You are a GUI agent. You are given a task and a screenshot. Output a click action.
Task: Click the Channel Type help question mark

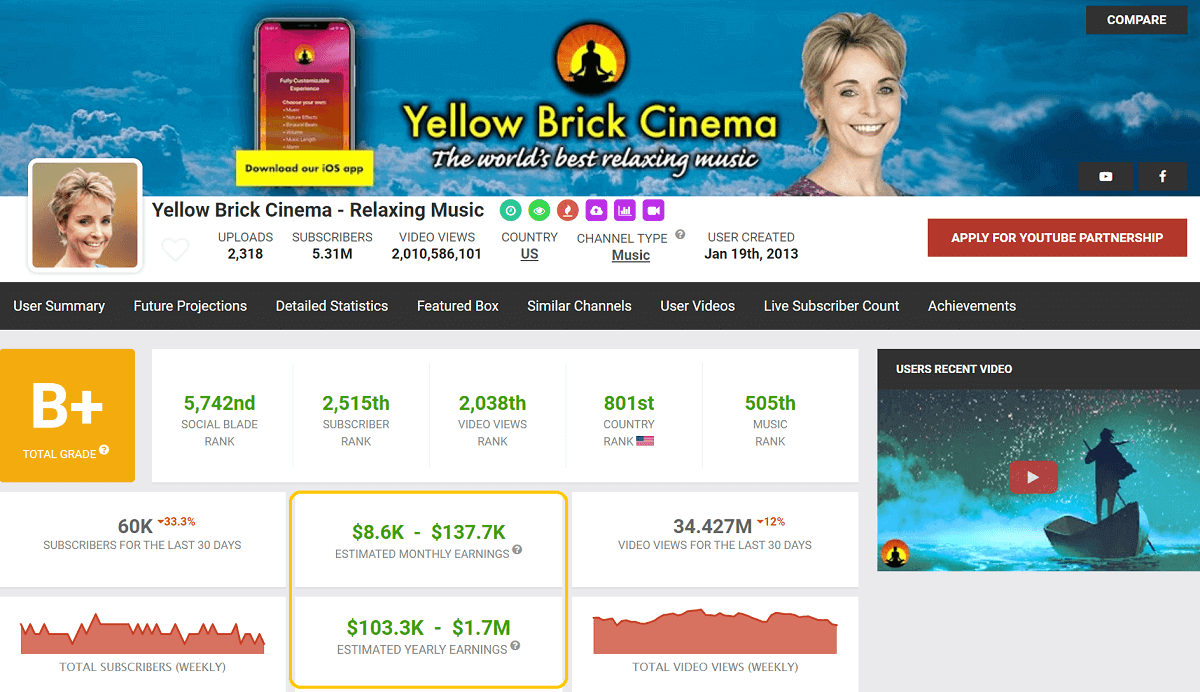tap(680, 235)
